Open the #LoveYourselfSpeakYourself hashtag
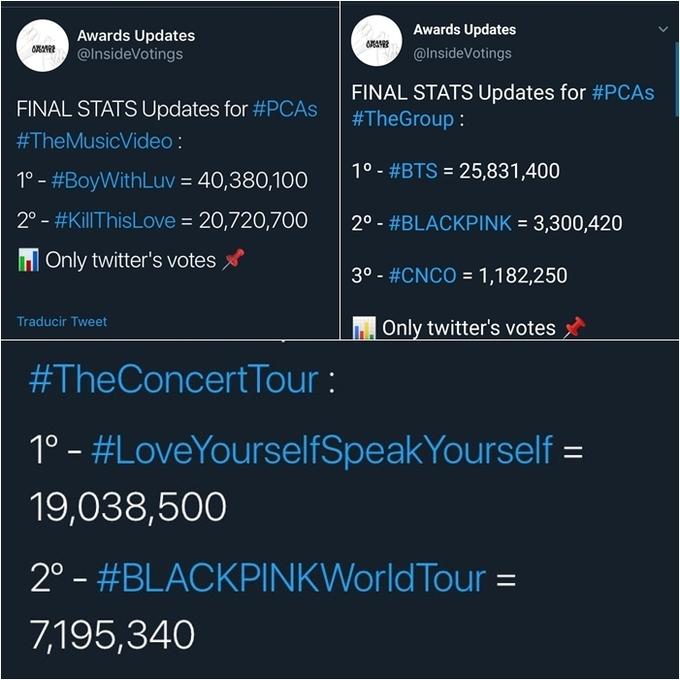This screenshot has width=680, height=680. (321, 450)
